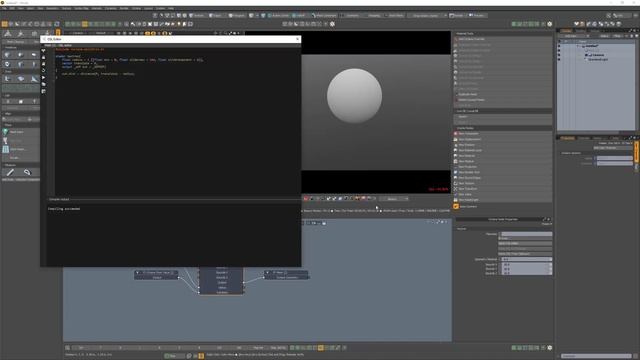Click the second icon in left tab strip

click(x=21, y=33)
